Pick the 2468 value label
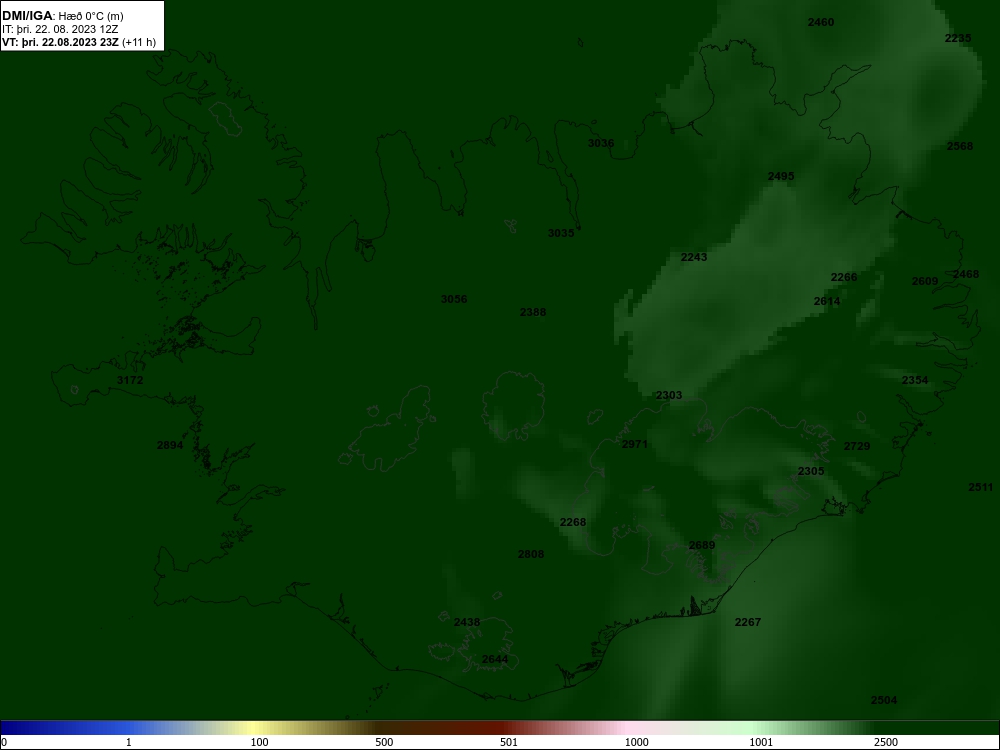 tap(966, 274)
